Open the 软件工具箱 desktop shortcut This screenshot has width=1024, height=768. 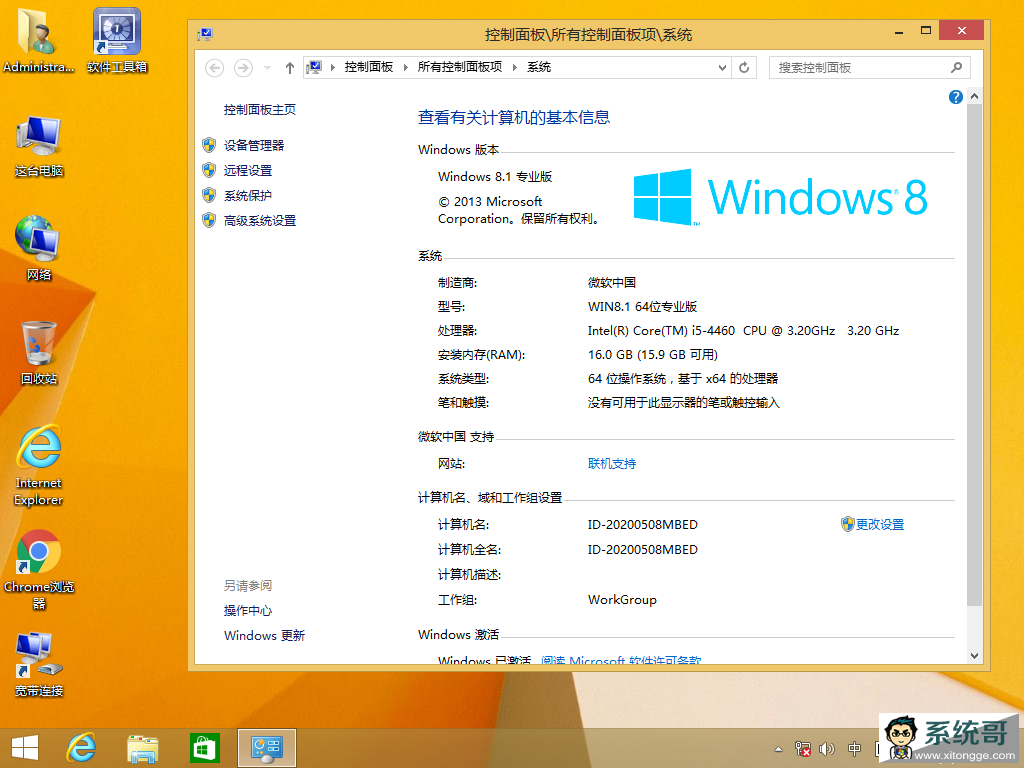[117, 39]
